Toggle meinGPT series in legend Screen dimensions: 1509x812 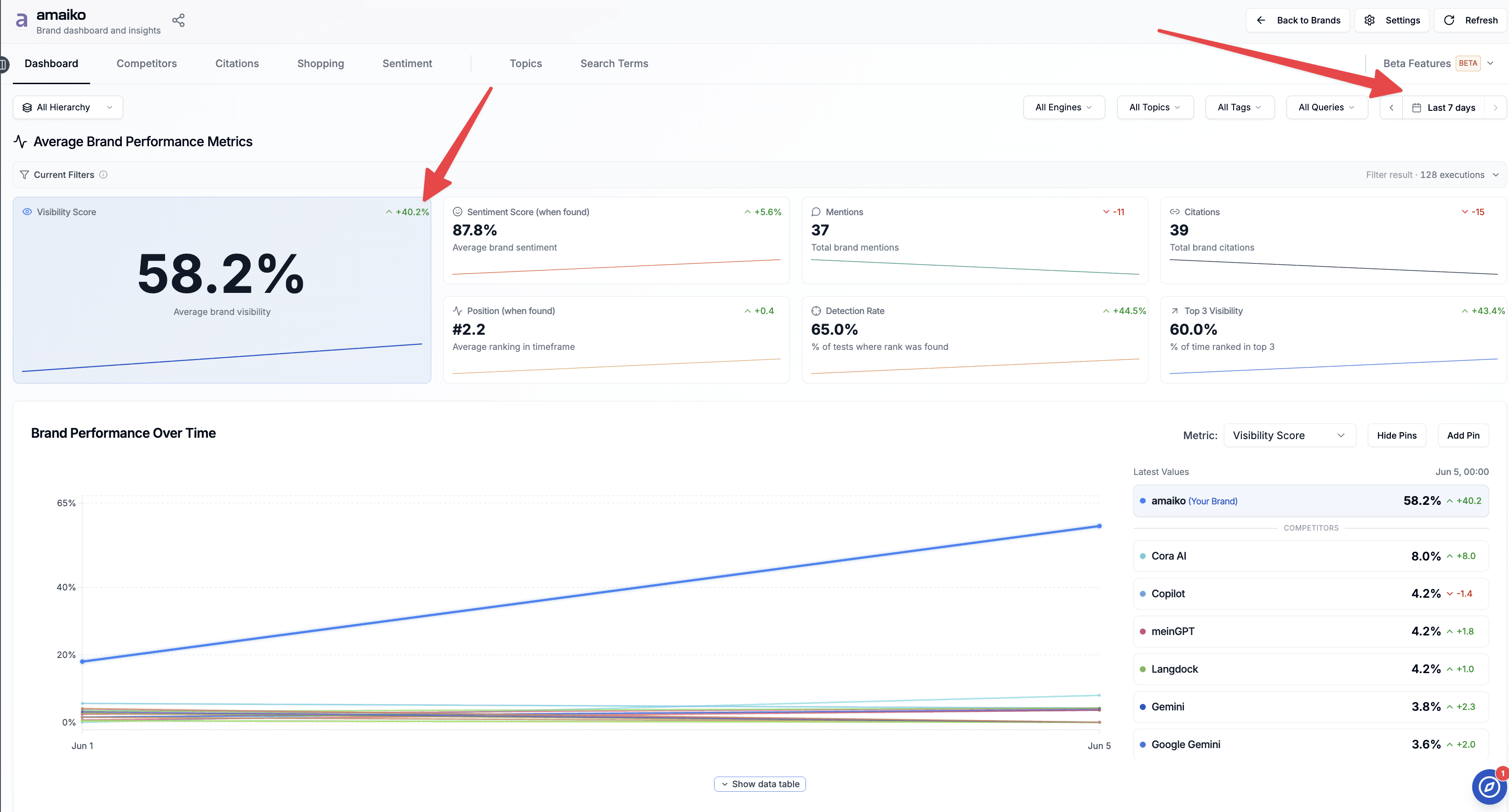tap(1310, 632)
